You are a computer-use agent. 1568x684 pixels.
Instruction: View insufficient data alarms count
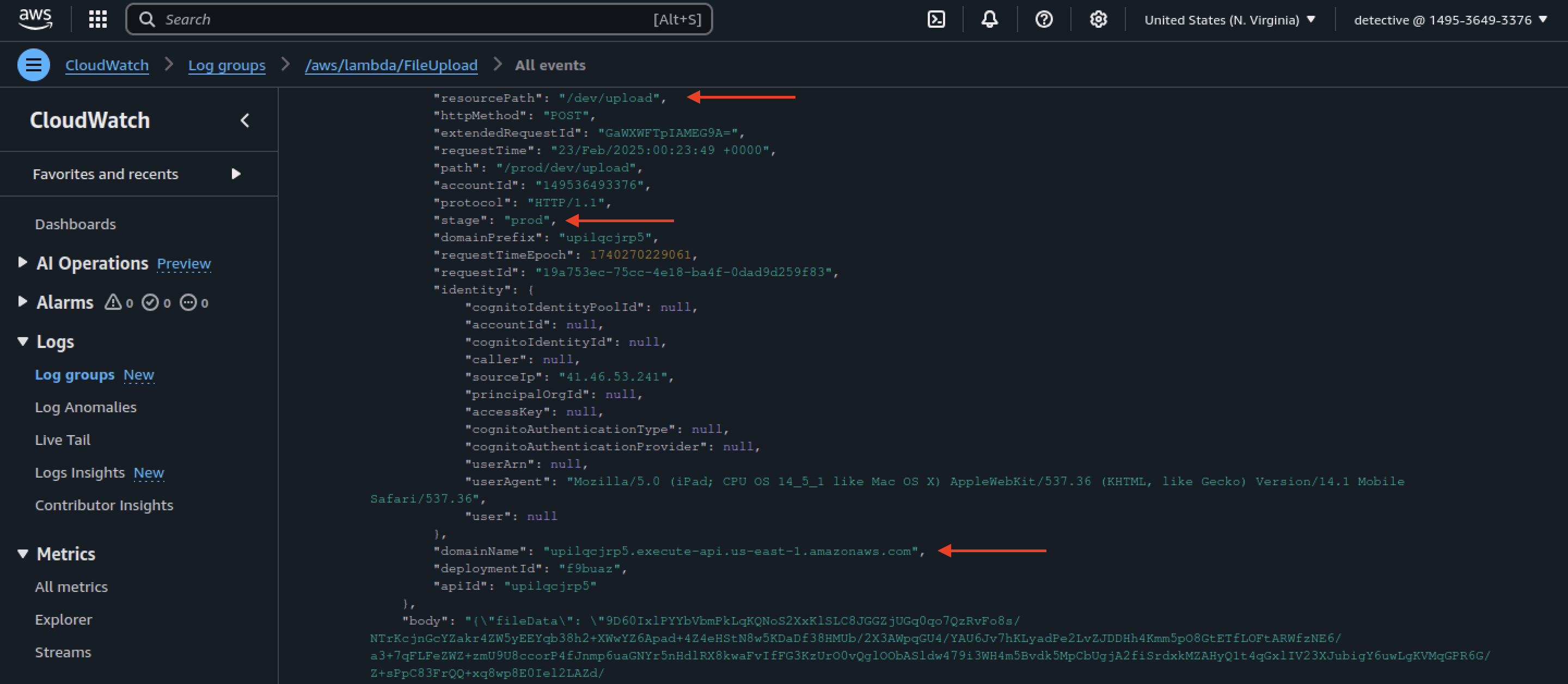(194, 302)
